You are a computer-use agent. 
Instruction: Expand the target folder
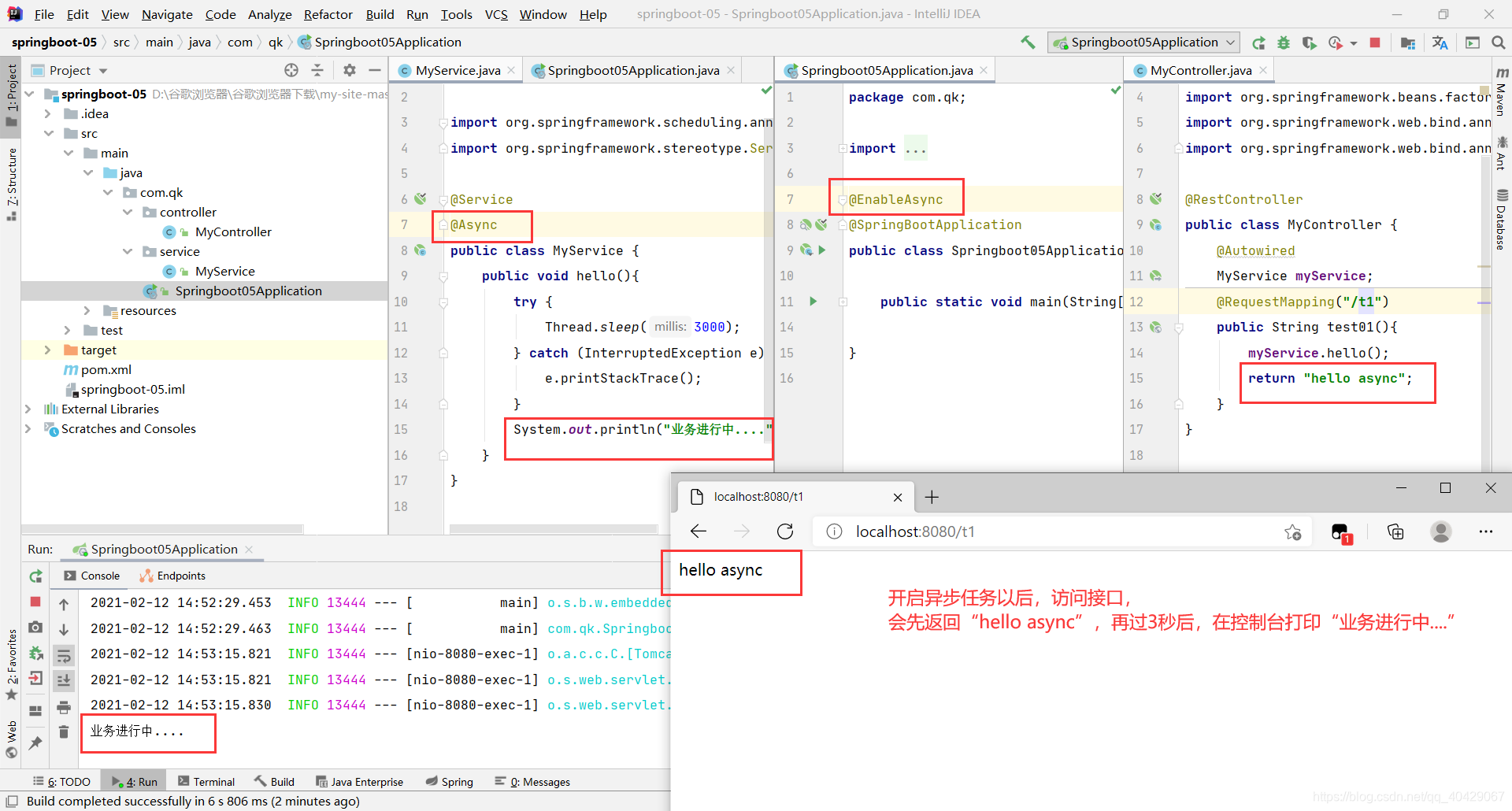[x=48, y=350]
